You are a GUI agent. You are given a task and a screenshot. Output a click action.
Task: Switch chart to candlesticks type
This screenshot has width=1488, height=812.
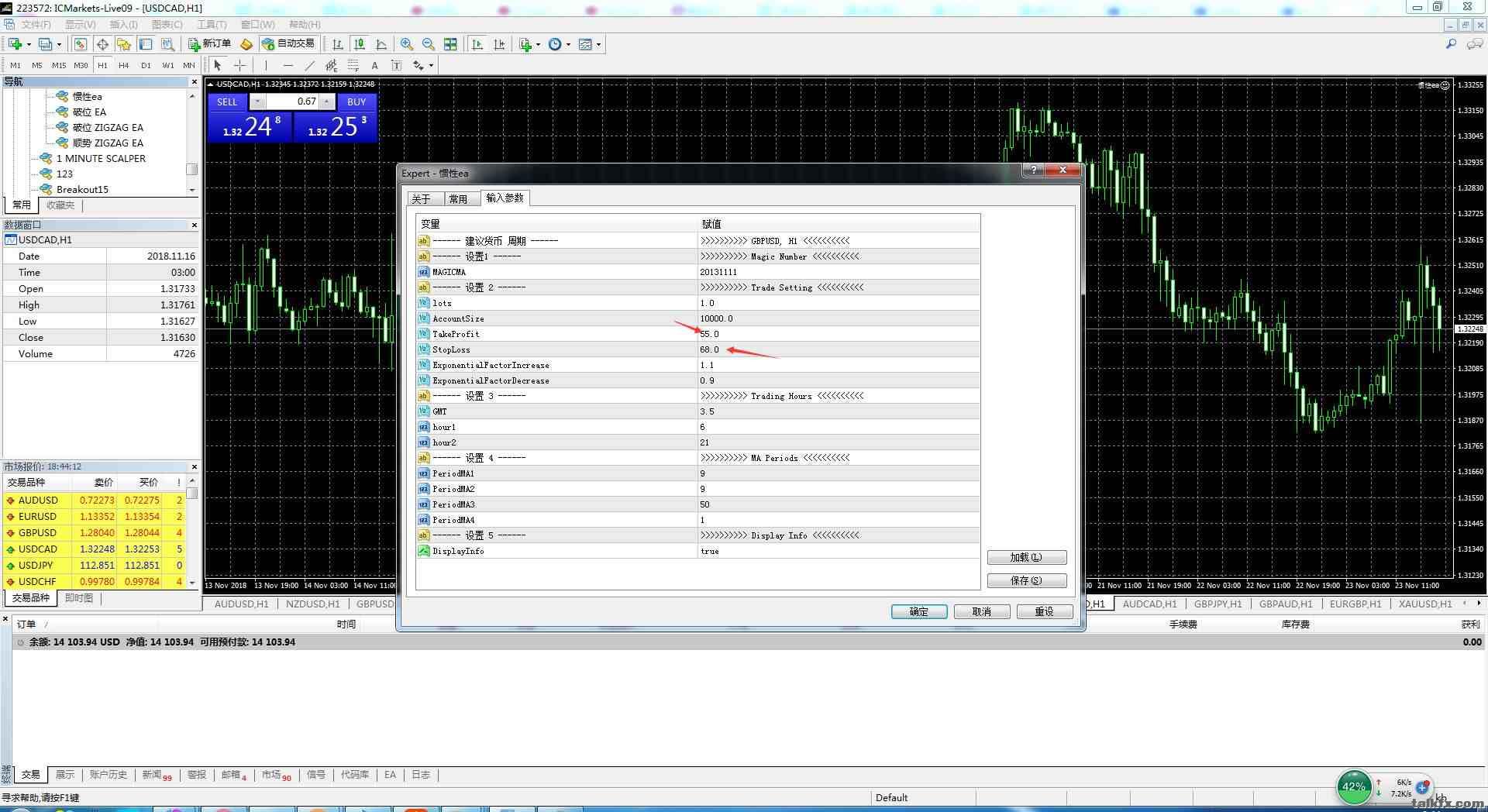360,44
